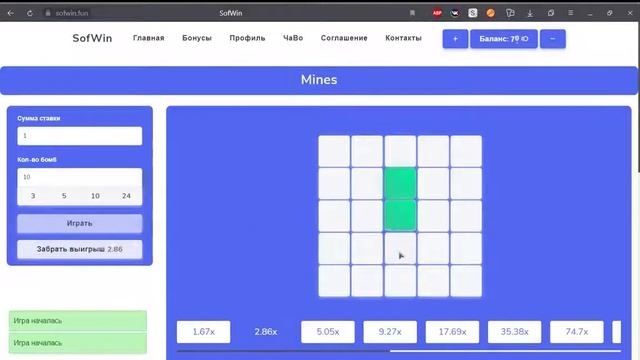The image size is (640, 360).
Task: Click the sofwin.fun address bar
Action: tap(72, 13)
